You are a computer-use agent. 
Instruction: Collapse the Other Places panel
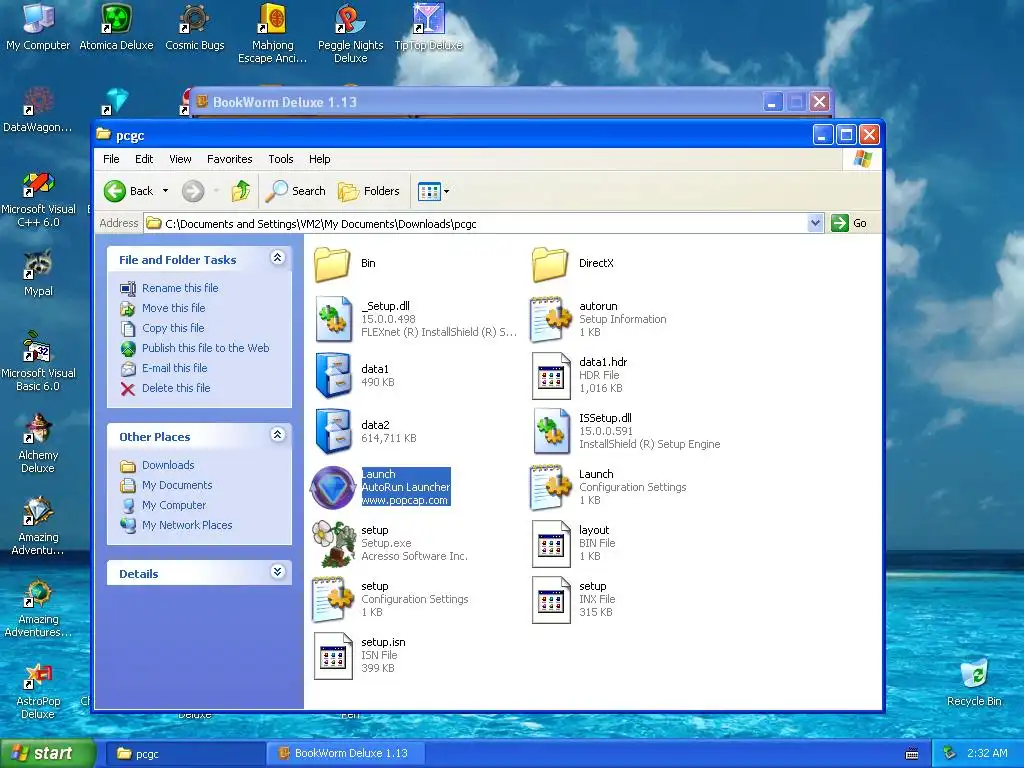click(278, 435)
